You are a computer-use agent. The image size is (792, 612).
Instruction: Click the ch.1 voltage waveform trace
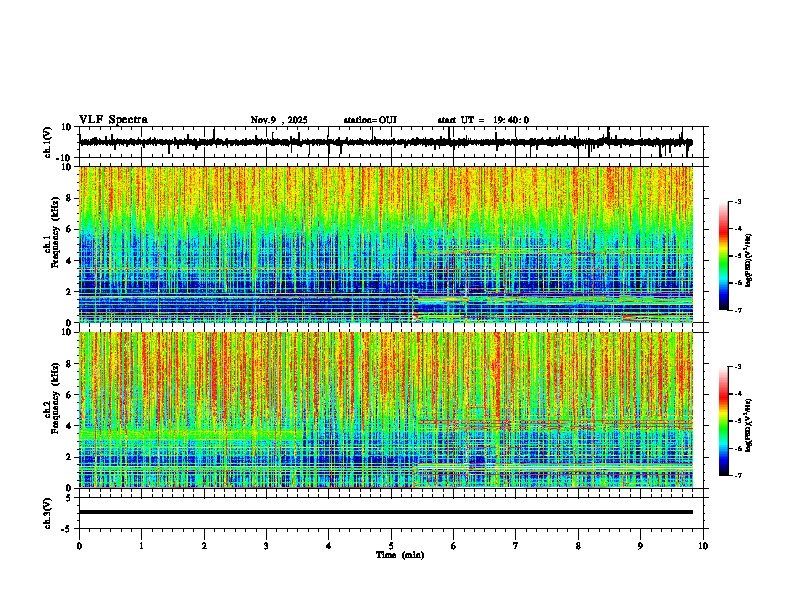pyautogui.click(x=386, y=142)
